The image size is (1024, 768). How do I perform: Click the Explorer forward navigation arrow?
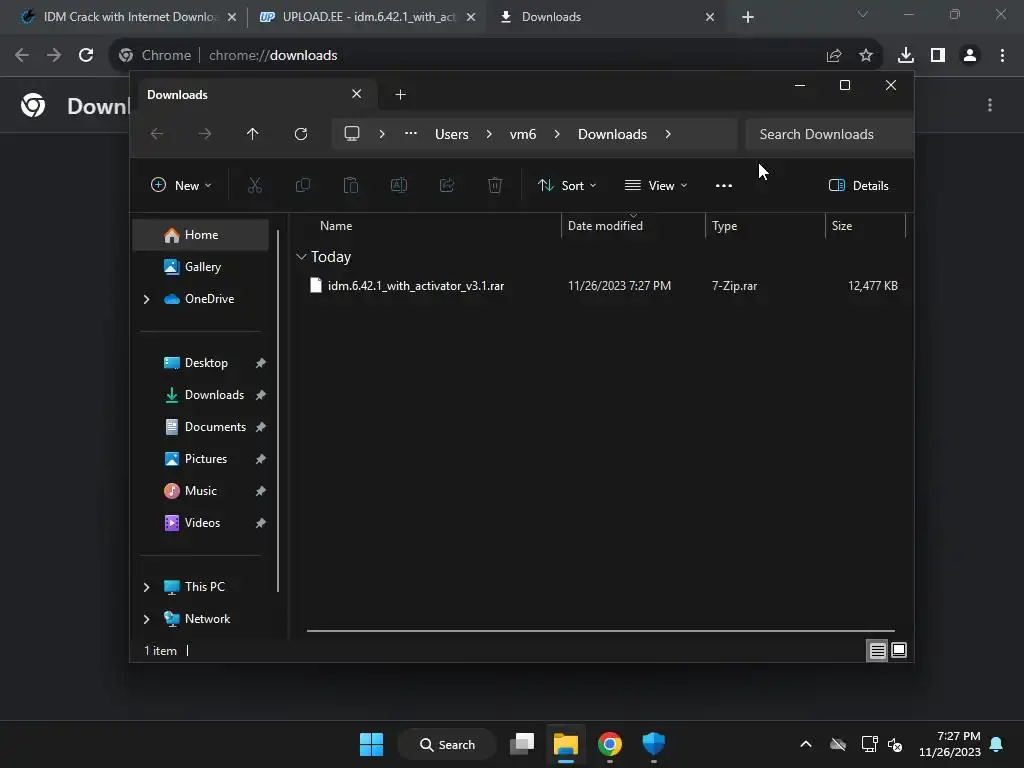pos(204,134)
